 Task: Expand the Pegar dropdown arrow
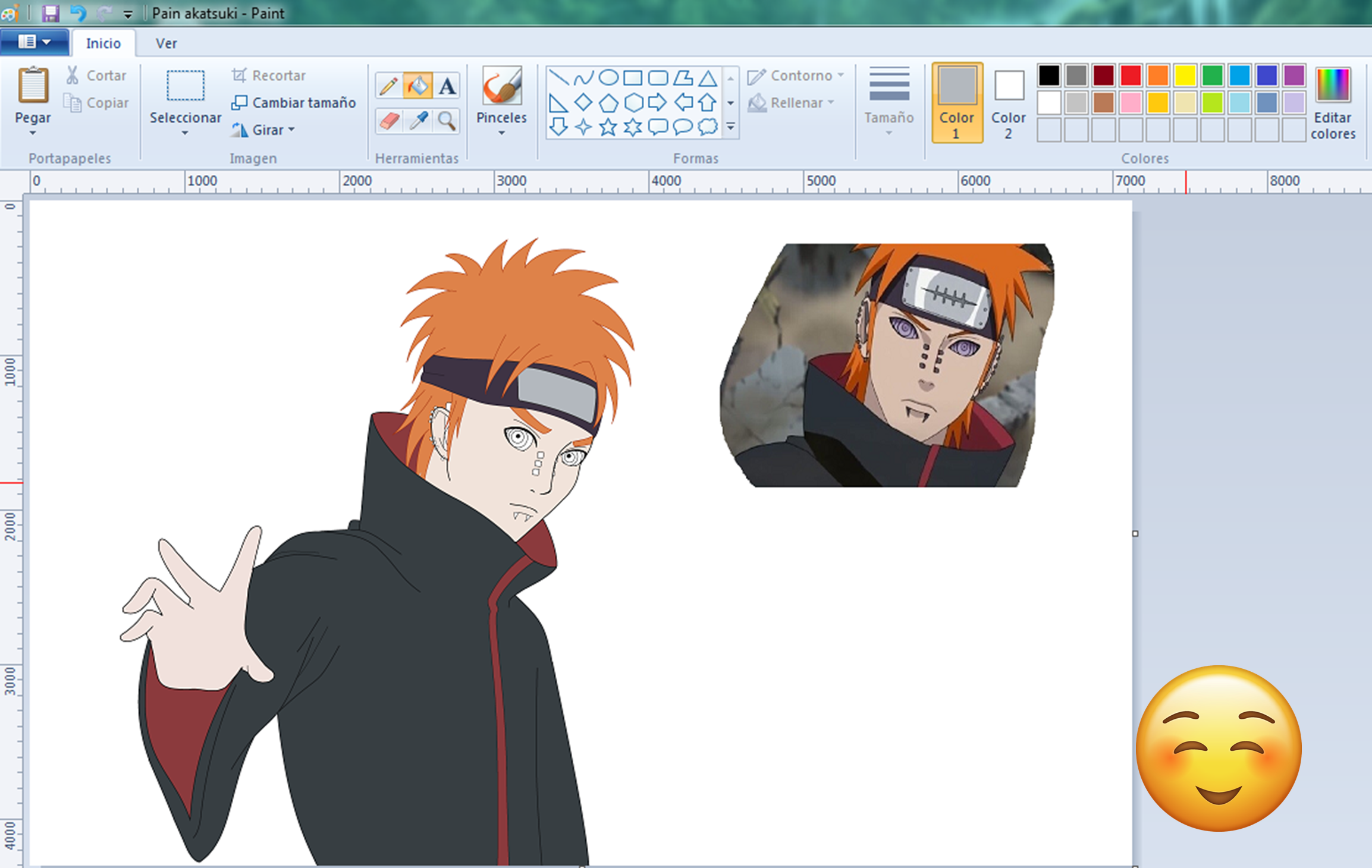pos(33,133)
